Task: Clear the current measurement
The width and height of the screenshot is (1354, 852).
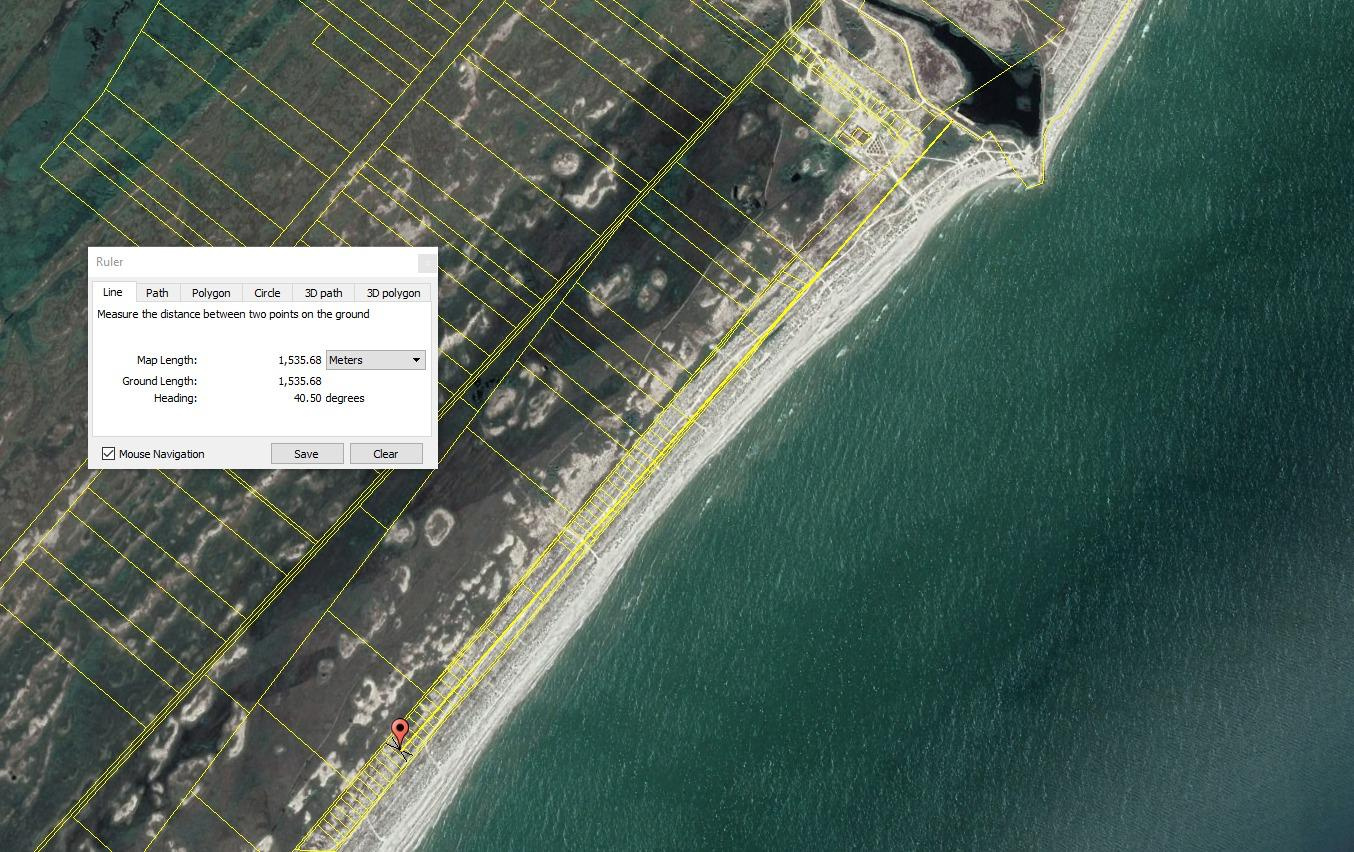Action: [x=386, y=454]
